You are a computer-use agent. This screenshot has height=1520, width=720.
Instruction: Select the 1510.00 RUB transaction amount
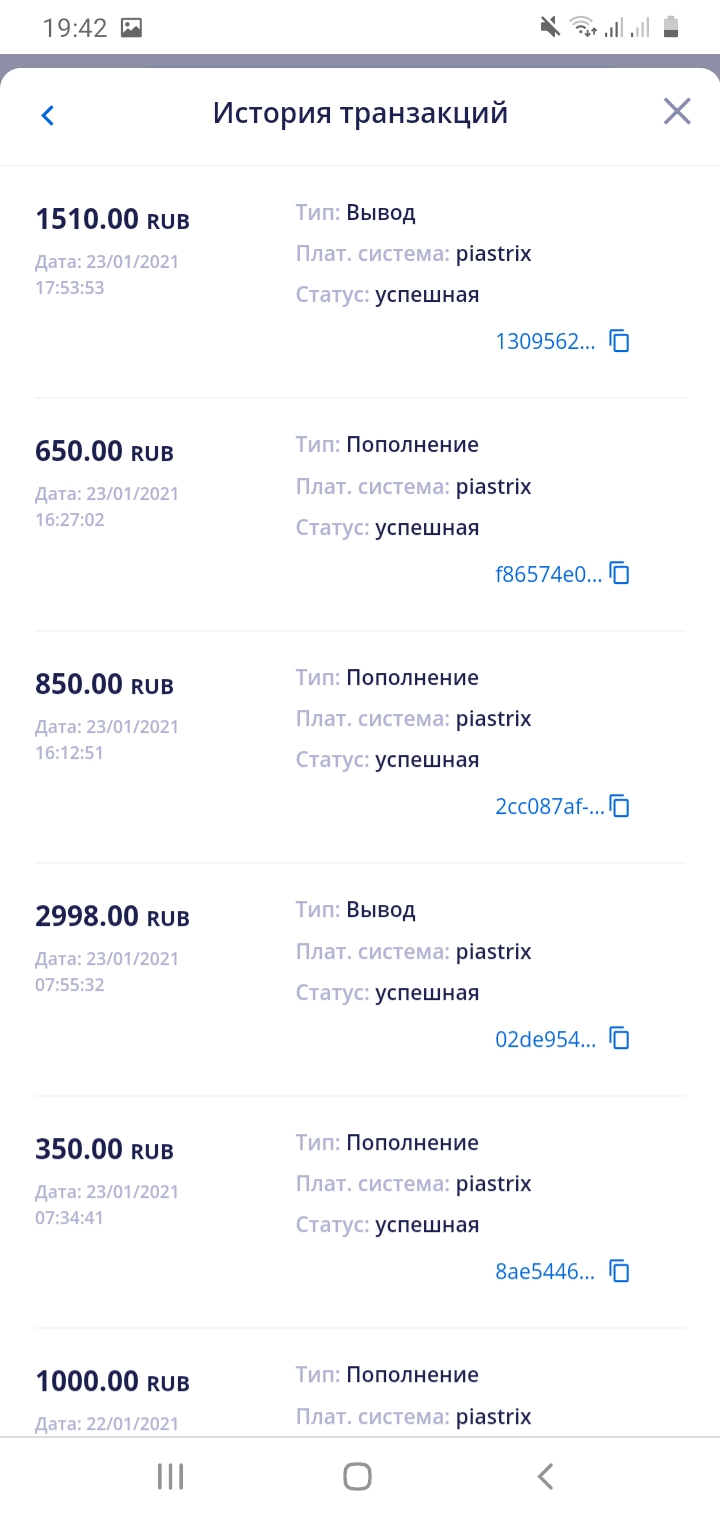(112, 219)
